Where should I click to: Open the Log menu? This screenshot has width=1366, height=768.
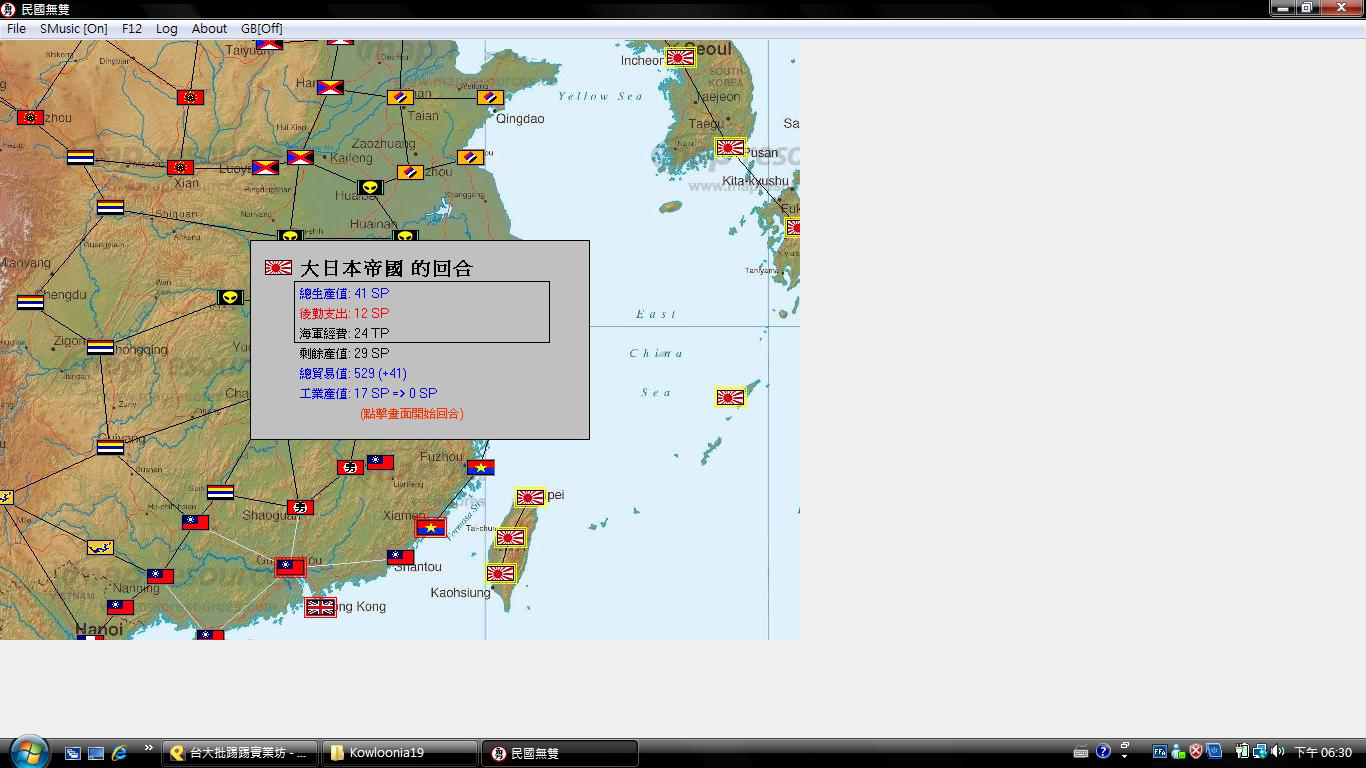(x=166, y=29)
